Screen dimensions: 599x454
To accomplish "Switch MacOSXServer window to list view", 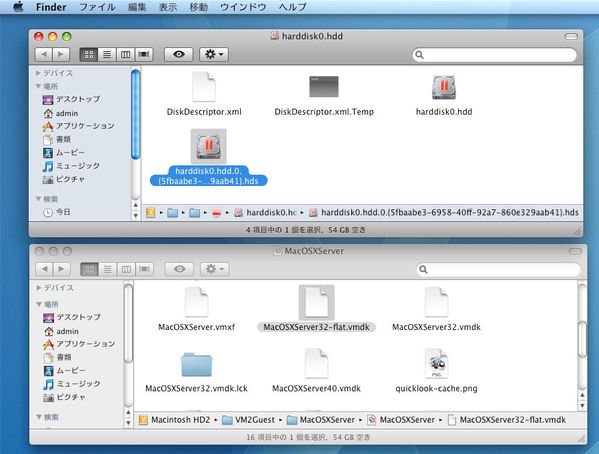I will point(108,269).
